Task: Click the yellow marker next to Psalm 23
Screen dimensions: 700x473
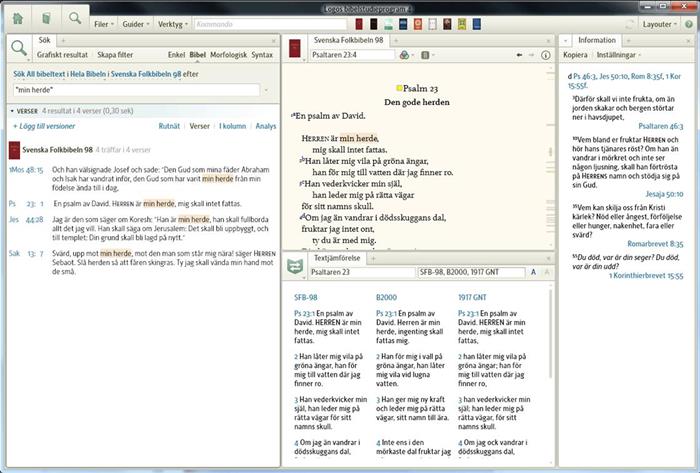Action: (x=399, y=88)
